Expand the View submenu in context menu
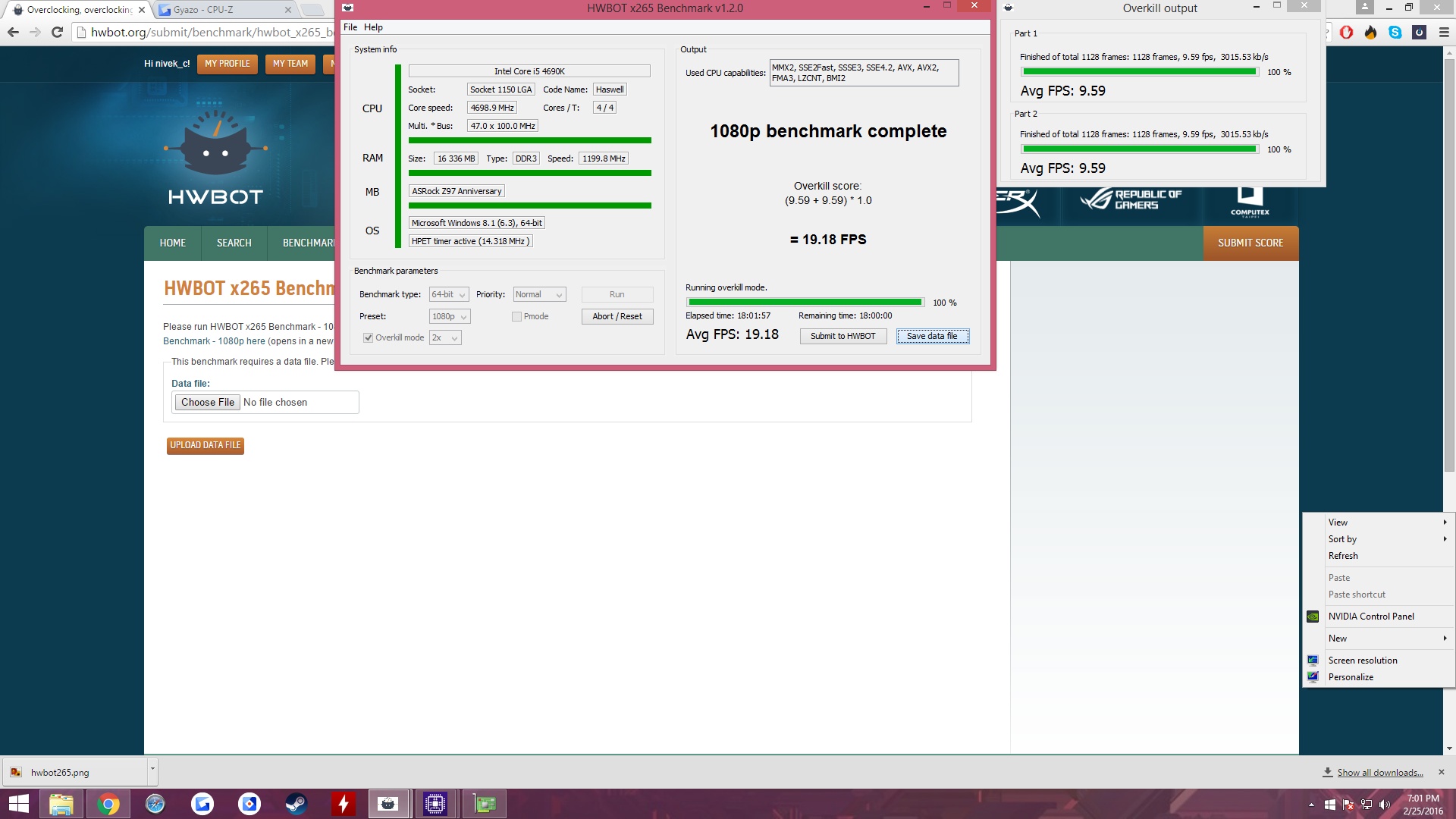This screenshot has height=819, width=1456. coord(1379,522)
